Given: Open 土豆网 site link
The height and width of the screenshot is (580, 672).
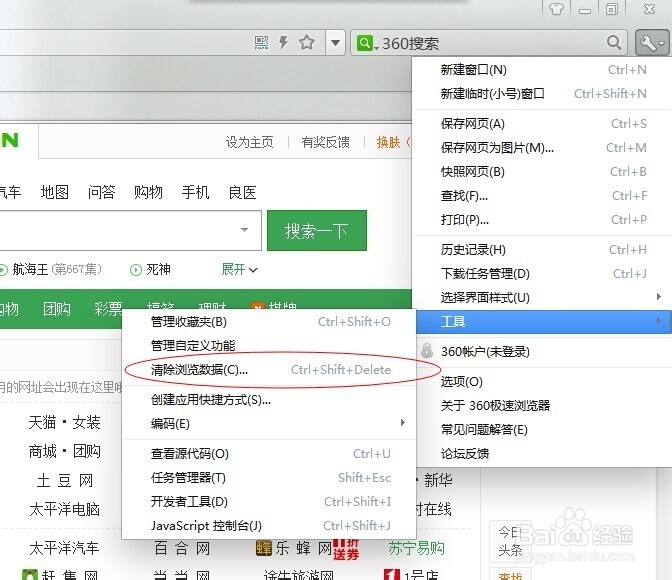Looking at the screenshot, I should point(65,481).
